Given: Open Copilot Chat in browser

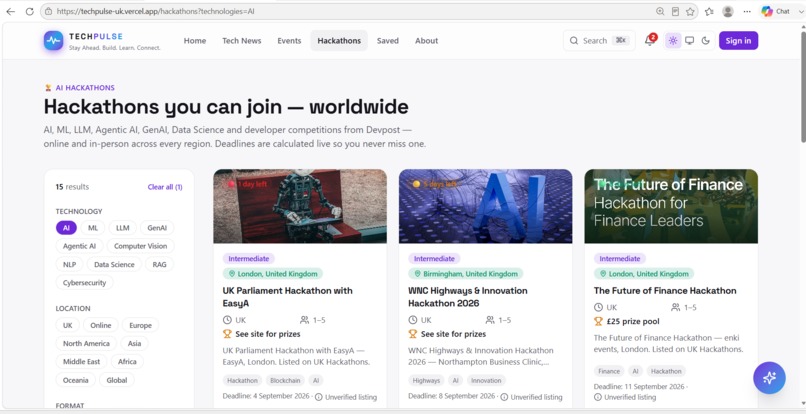Looking at the screenshot, I should click(x=776, y=11).
